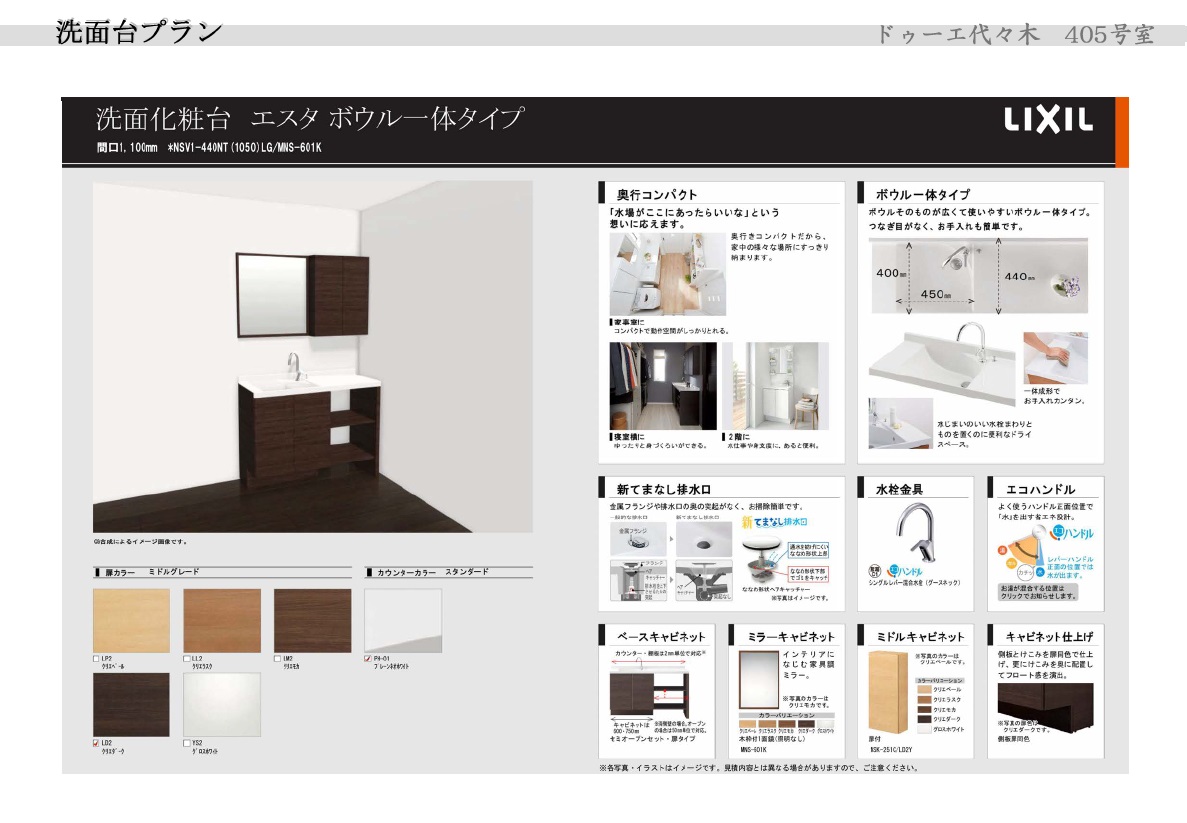Pick クリエラスク chip in ミドルキャビネット color list

[x=924, y=700]
